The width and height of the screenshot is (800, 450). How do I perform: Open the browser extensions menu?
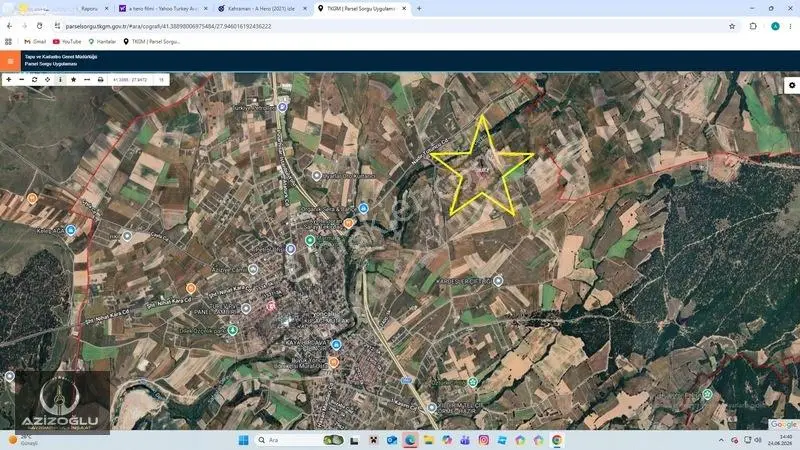(753, 26)
